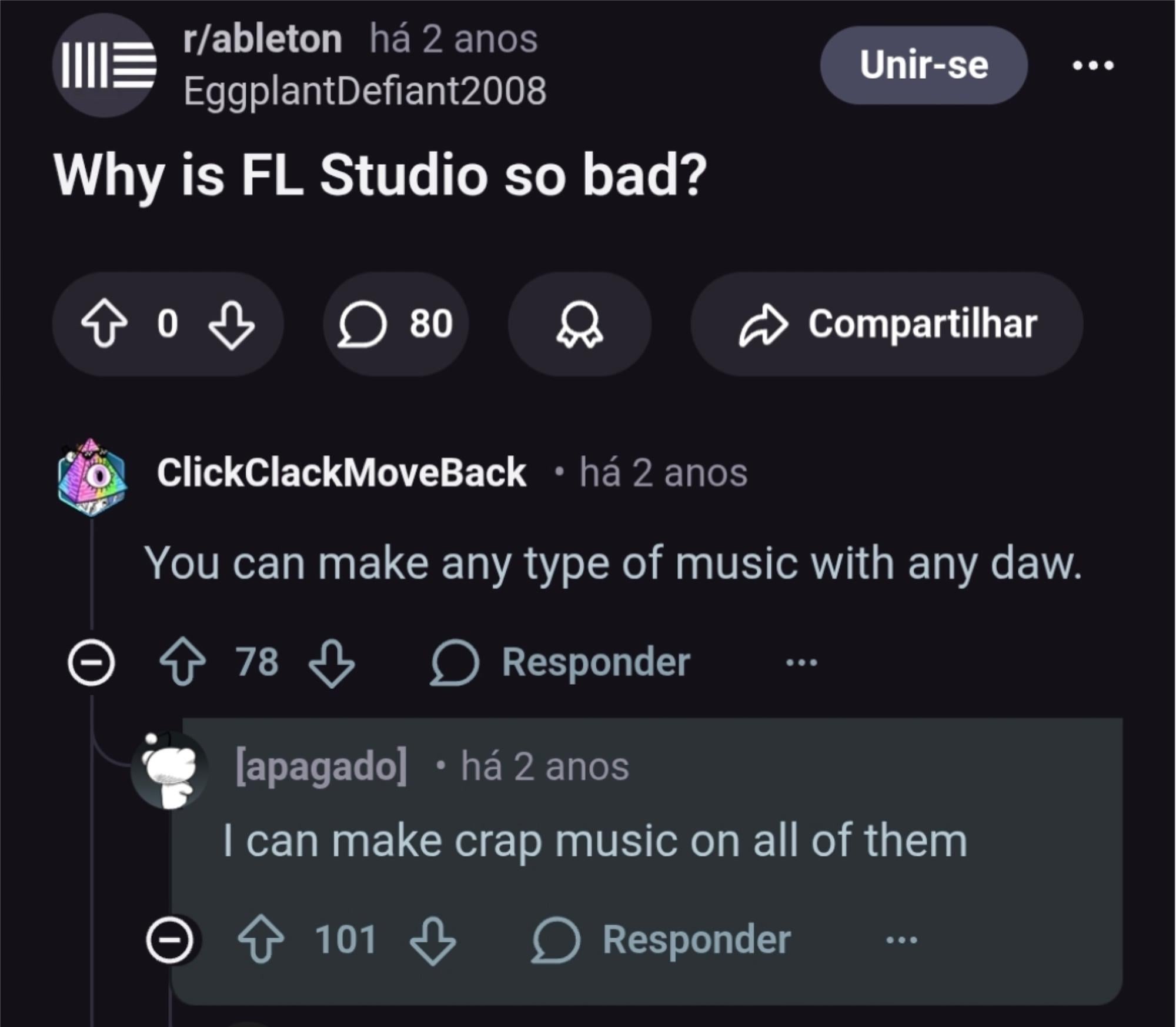Share the post with Compartilhar
The height and width of the screenshot is (1027, 1176).
pyautogui.click(x=887, y=324)
